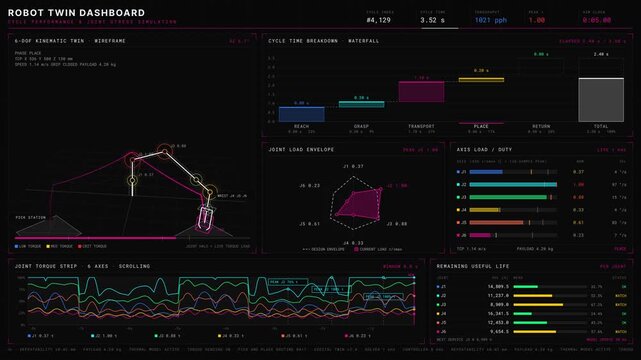Click the J1 OK status in Remaining Useful Life
Image resolution: width=641 pixels, height=360 pixels.
[624, 286]
